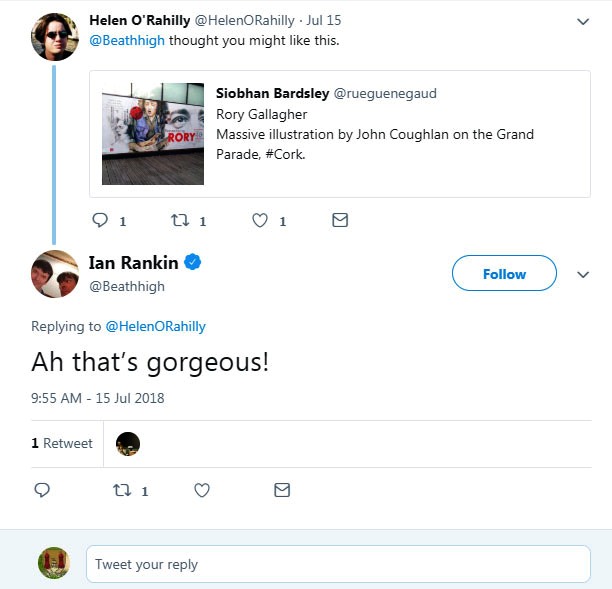612x589 pixels.
Task: Like Ian Rankin's "Ah that's gorgeous!" tweet
Action: (x=201, y=490)
